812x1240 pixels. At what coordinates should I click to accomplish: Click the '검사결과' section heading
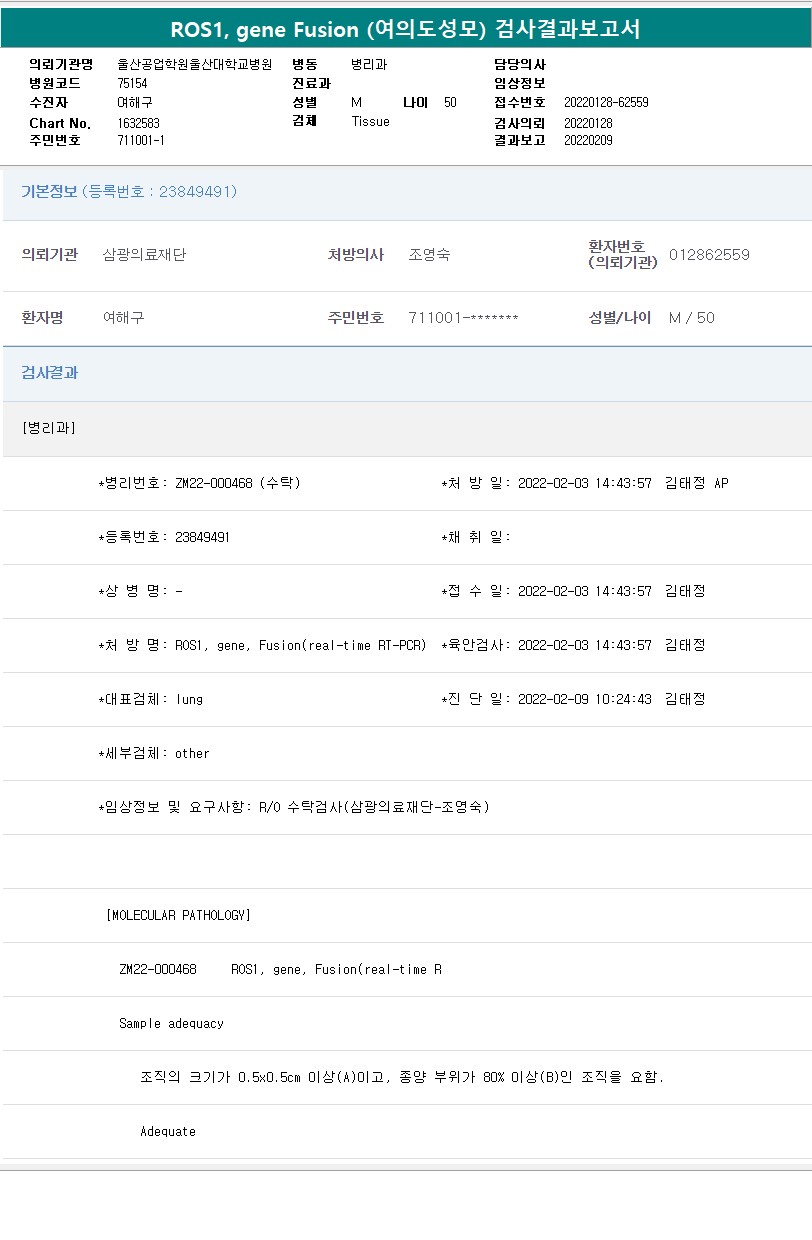pos(50,373)
